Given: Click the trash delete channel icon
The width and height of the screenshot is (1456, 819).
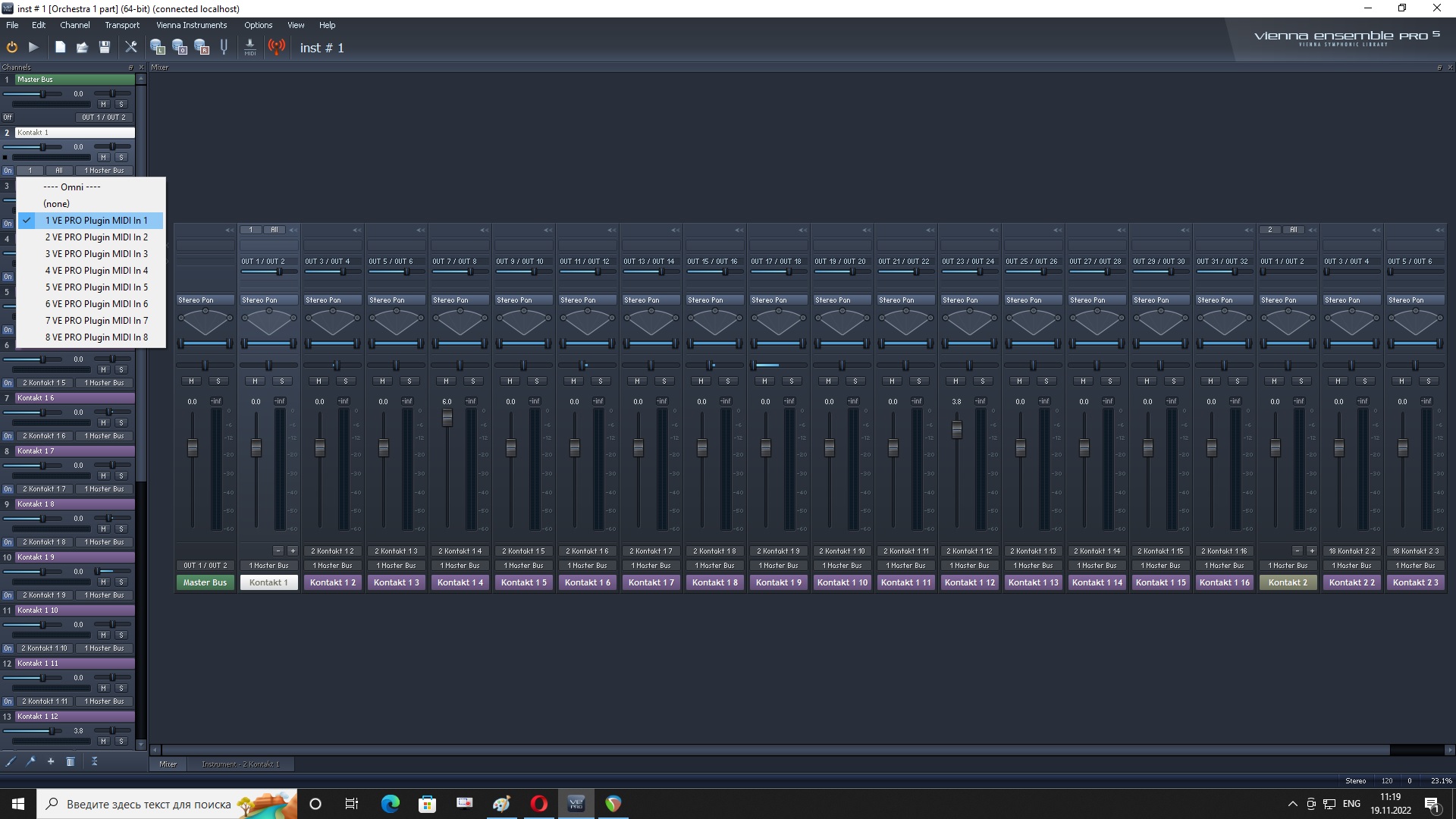Looking at the screenshot, I should 71,761.
